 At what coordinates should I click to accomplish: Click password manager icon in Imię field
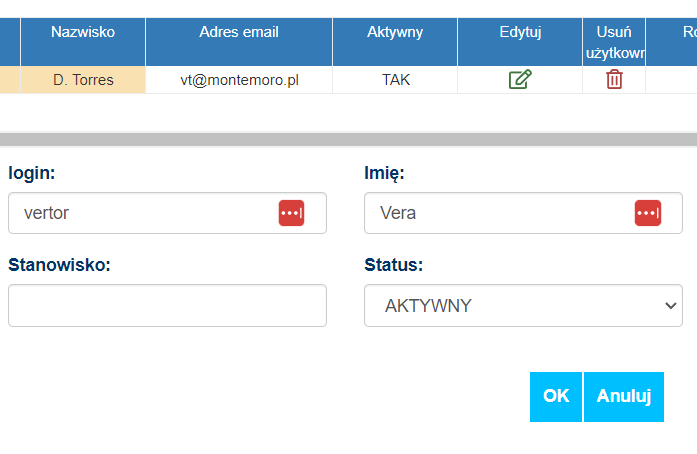[648, 213]
